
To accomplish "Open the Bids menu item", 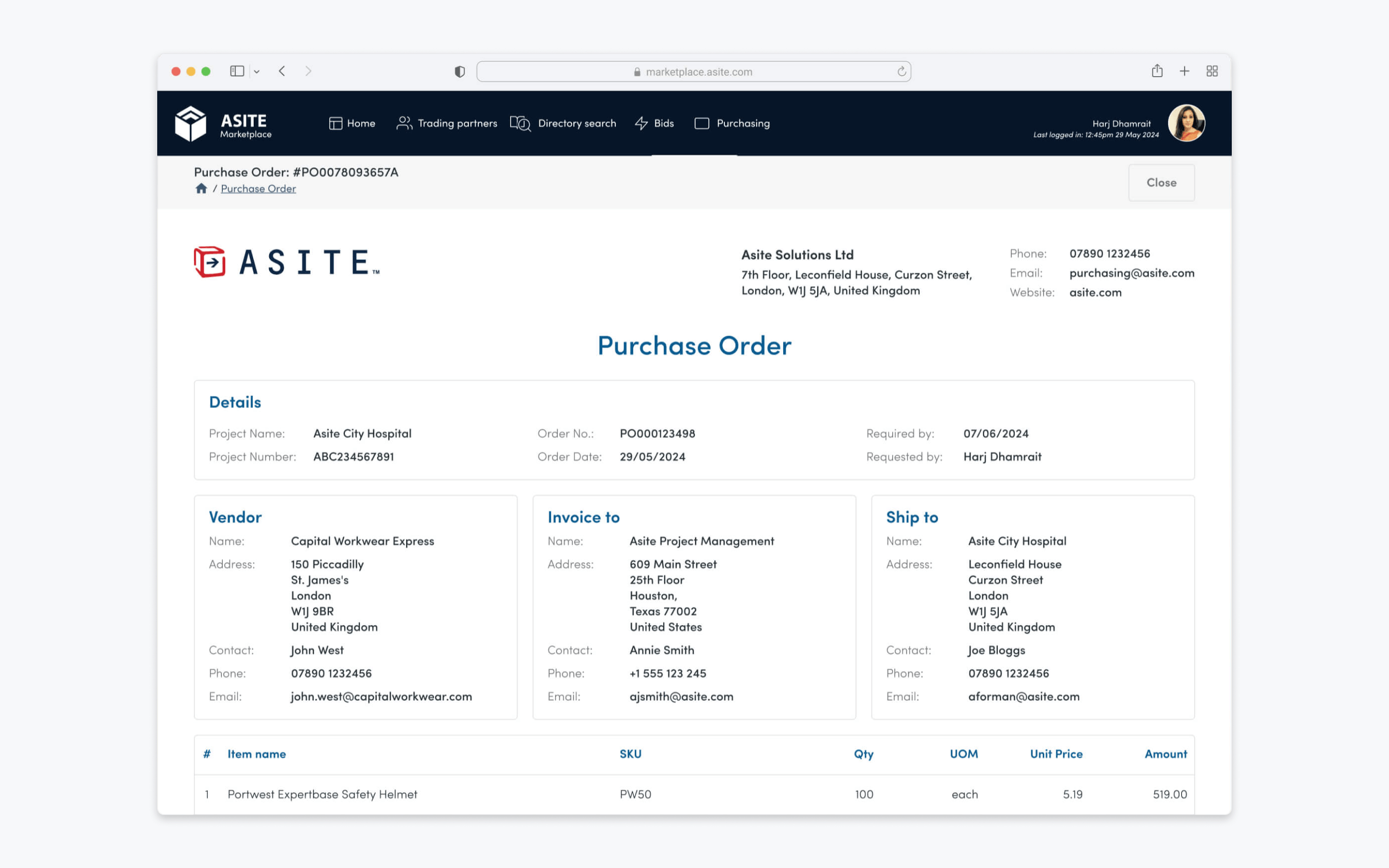I will pos(654,123).
